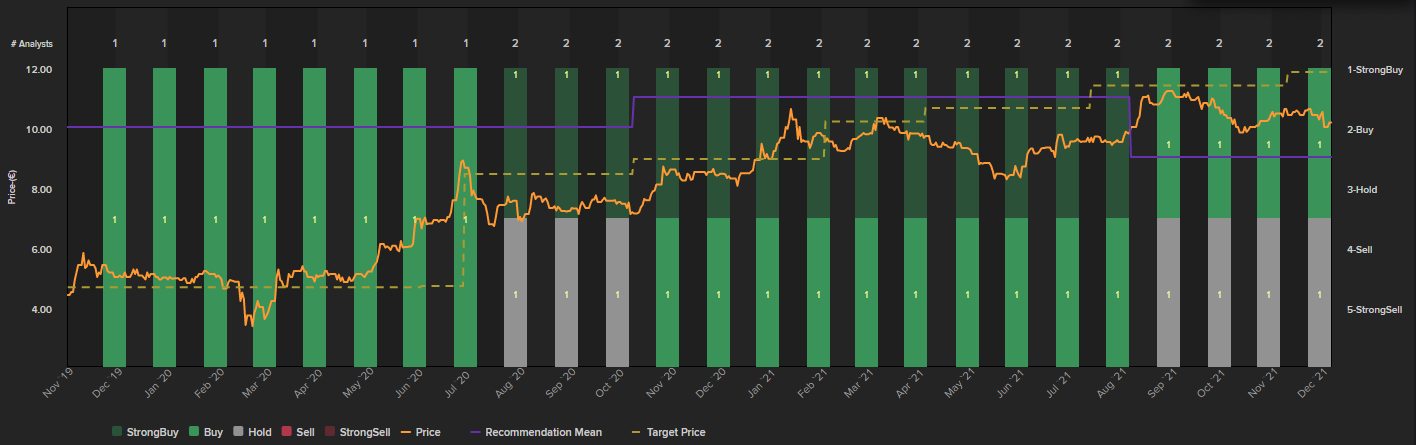This screenshot has height=445, width=1416.
Task: Click the analyst count above the Dec '19 bar
Action: 115,44
